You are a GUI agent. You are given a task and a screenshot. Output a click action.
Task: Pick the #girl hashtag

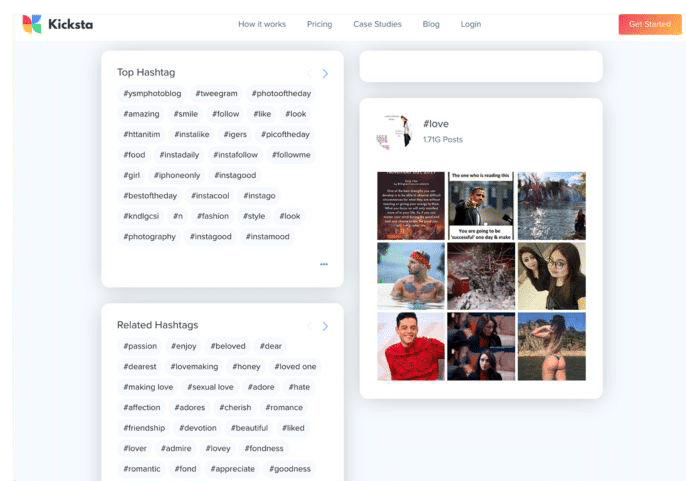(x=132, y=175)
